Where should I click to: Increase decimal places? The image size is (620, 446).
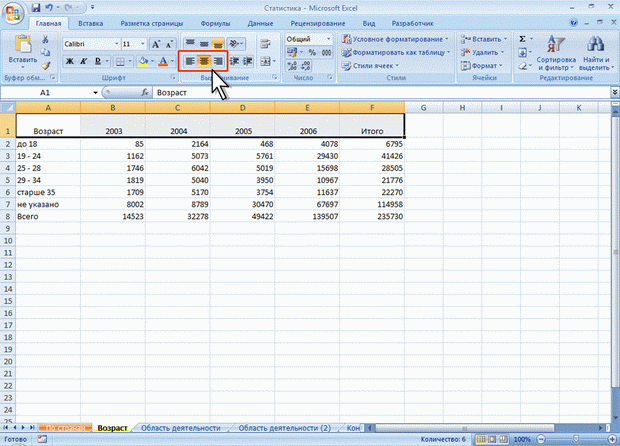[x=292, y=66]
